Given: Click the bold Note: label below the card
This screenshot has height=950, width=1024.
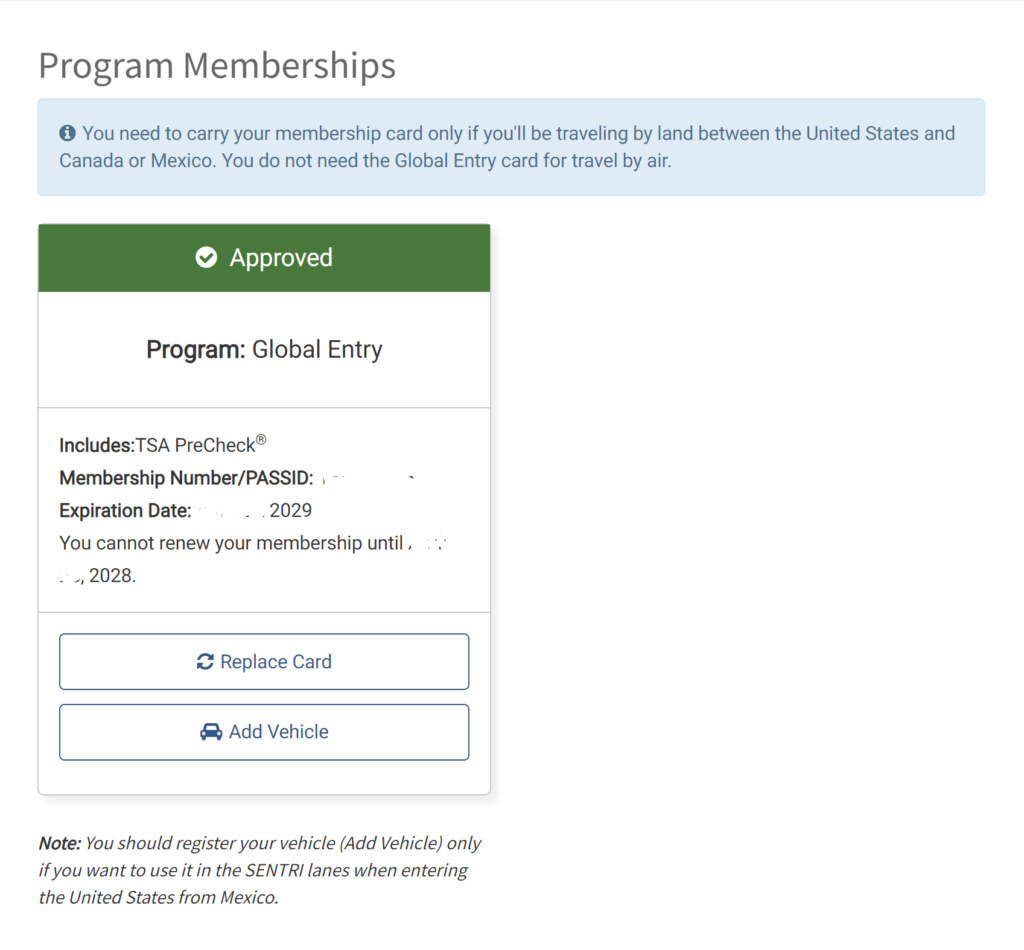Looking at the screenshot, I should pos(59,843).
